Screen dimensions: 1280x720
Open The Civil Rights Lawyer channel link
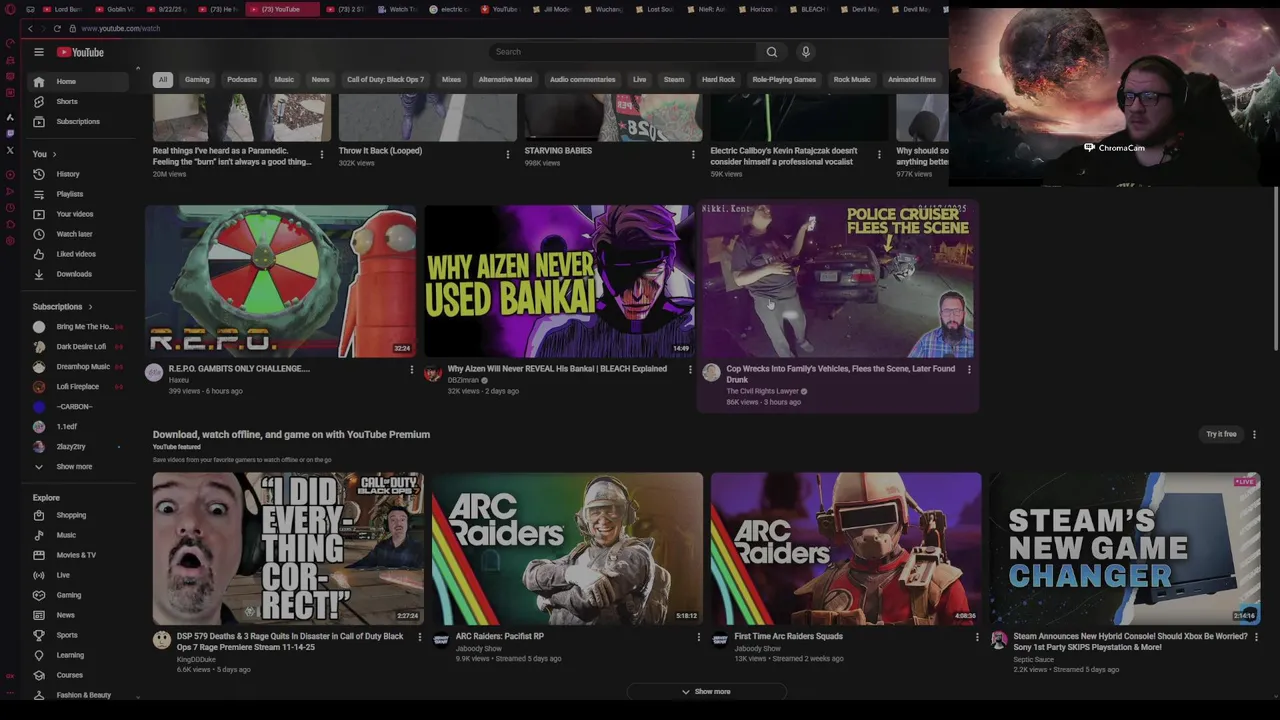(x=762, y=391)
